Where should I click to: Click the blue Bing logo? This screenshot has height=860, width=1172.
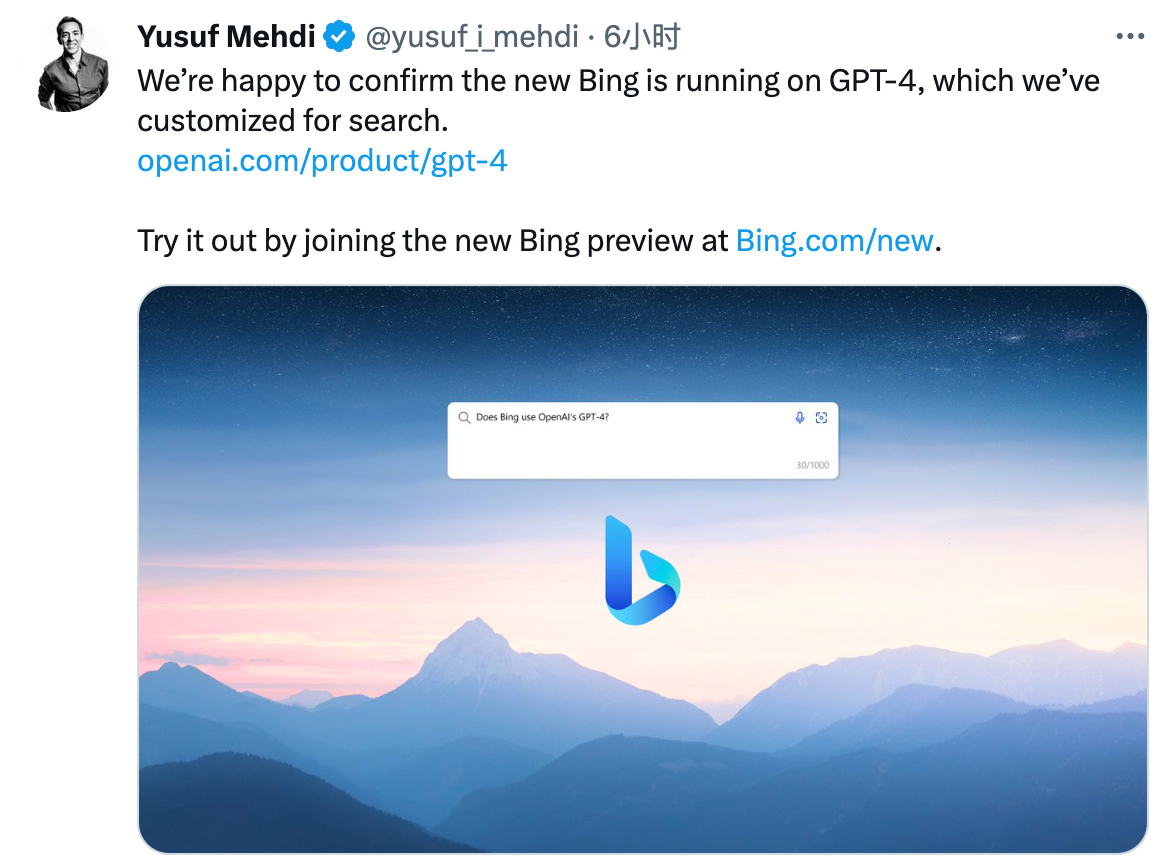[x=642, y=570]
